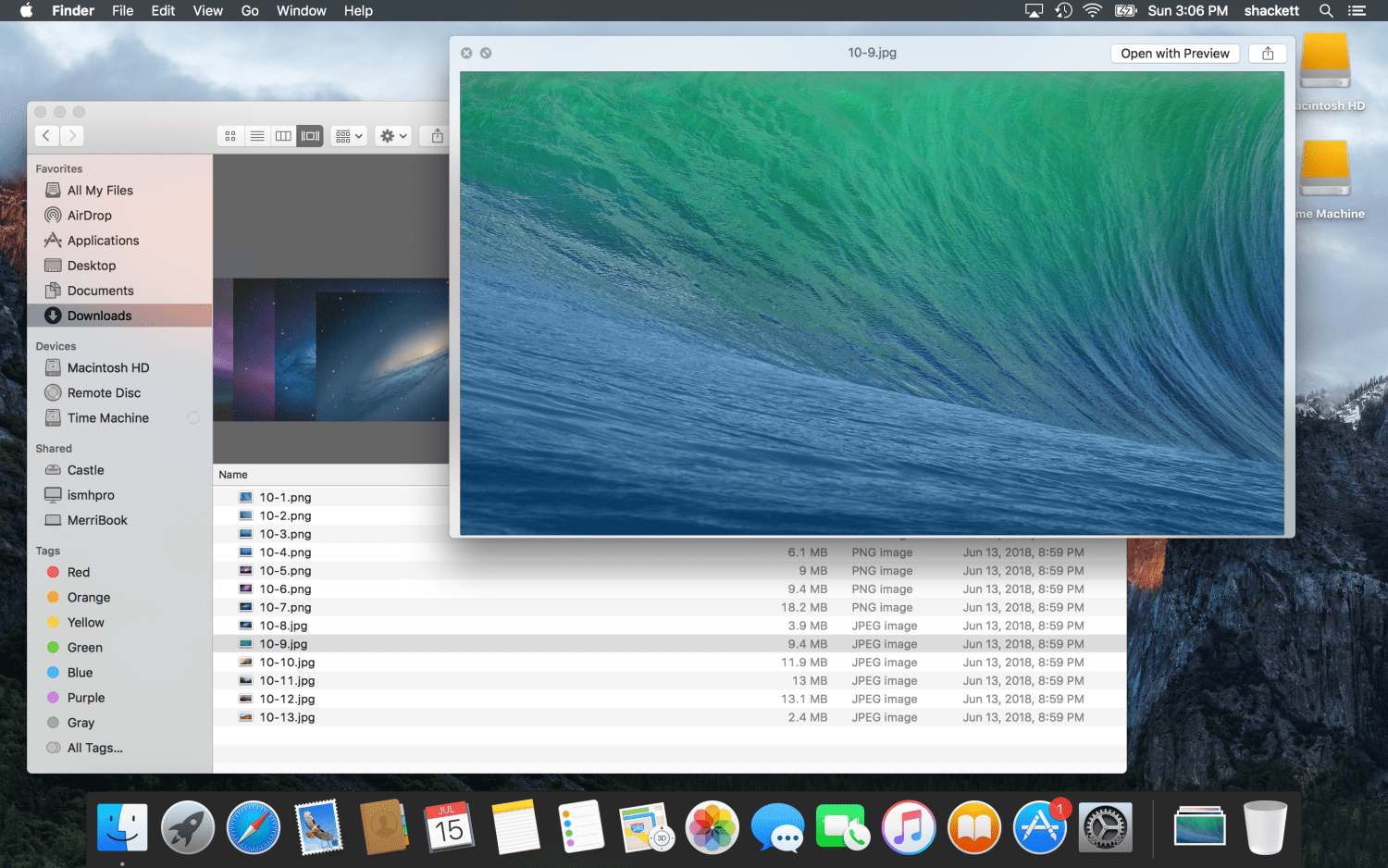
Task: Switch Finder to icon view
Action: point(230,136)
